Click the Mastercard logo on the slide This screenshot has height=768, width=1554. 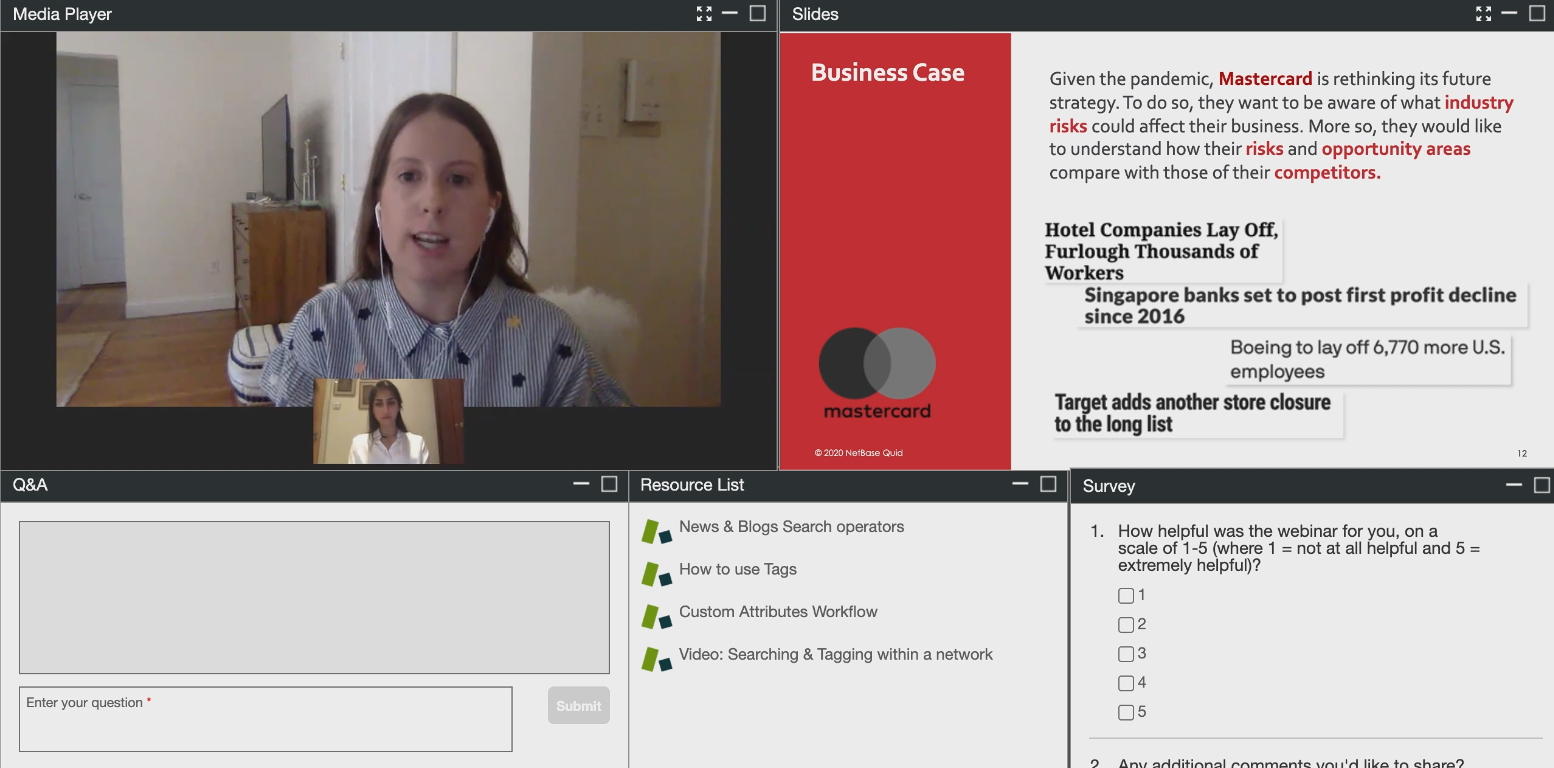click(x=877, y=374)
